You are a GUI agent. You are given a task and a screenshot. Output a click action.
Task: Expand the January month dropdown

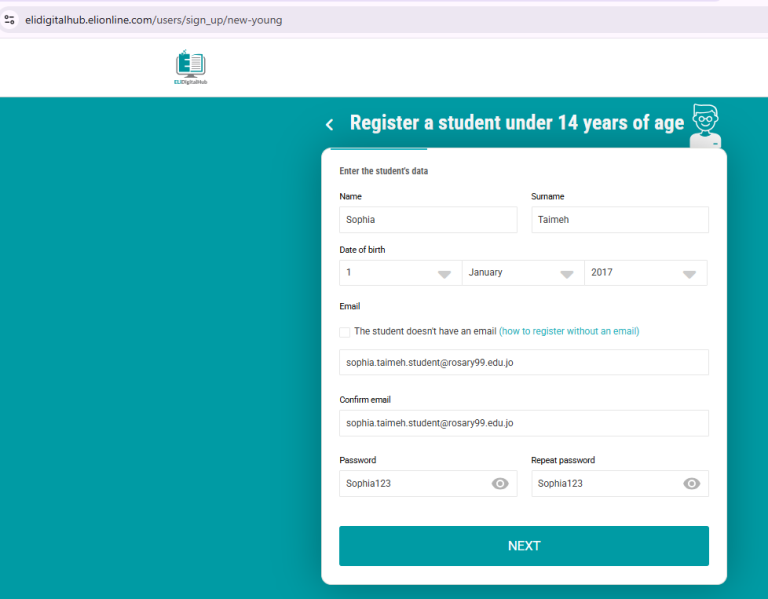click(522, 273)
